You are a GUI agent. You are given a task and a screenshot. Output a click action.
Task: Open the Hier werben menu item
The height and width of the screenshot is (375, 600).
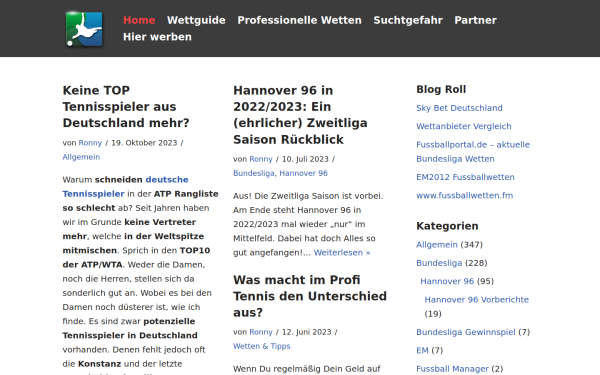(157, 37)
